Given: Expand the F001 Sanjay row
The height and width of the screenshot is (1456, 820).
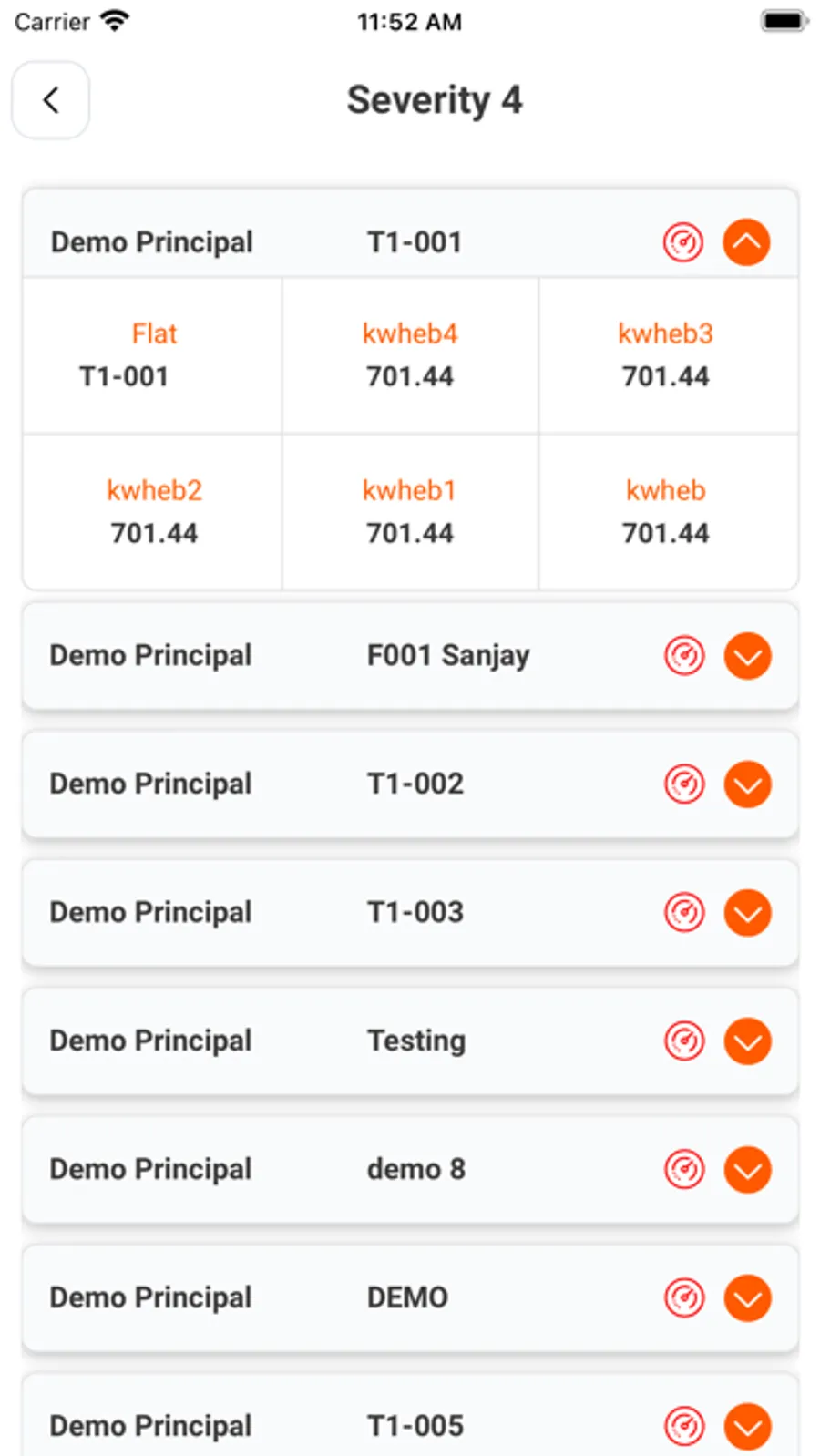Looking at the screenshot, I should click(747, 656).
